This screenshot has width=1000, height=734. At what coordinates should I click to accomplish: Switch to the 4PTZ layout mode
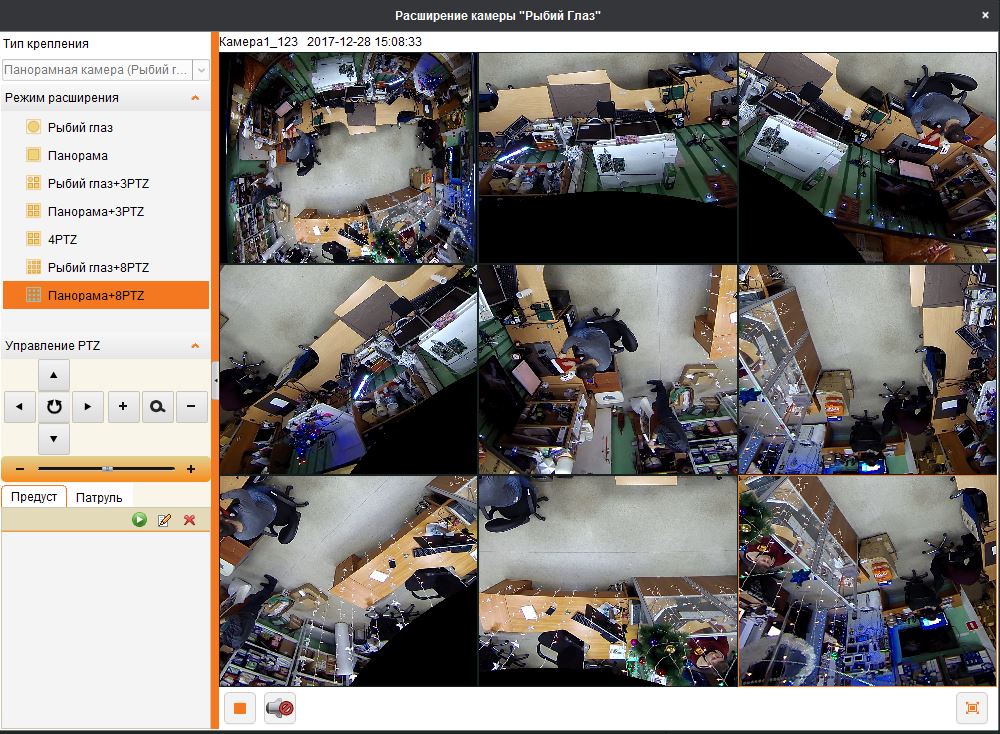pyautogui.click(x=106, y=240)
